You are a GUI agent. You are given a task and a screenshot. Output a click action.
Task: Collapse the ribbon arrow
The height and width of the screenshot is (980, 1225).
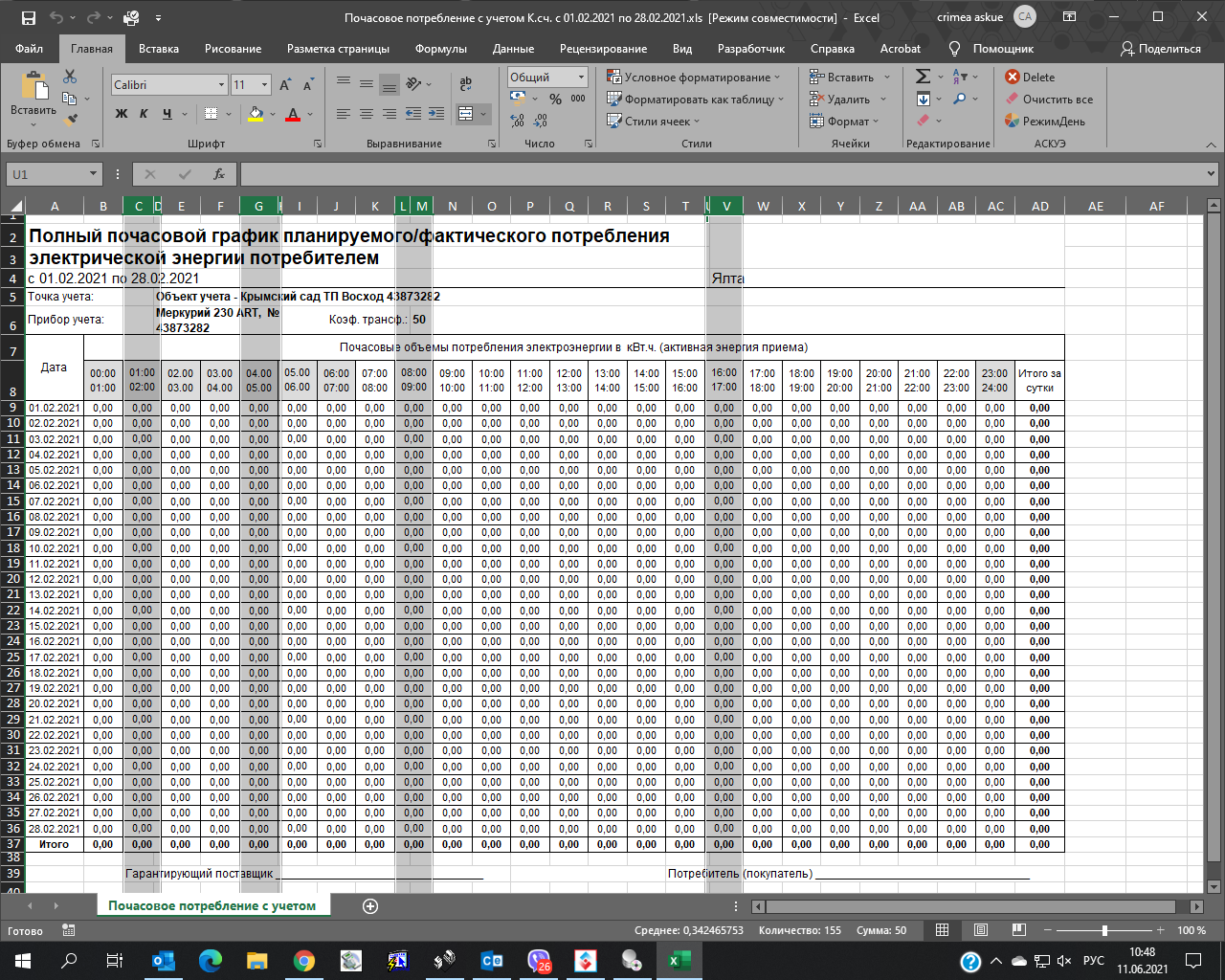coord(1211,145)
